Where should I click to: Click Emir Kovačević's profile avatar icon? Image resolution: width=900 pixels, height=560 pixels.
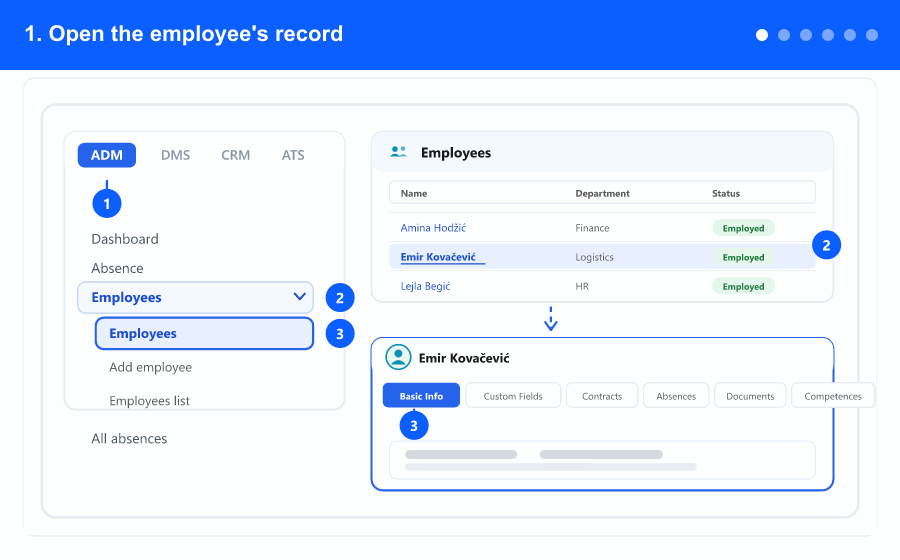(398, 357)
